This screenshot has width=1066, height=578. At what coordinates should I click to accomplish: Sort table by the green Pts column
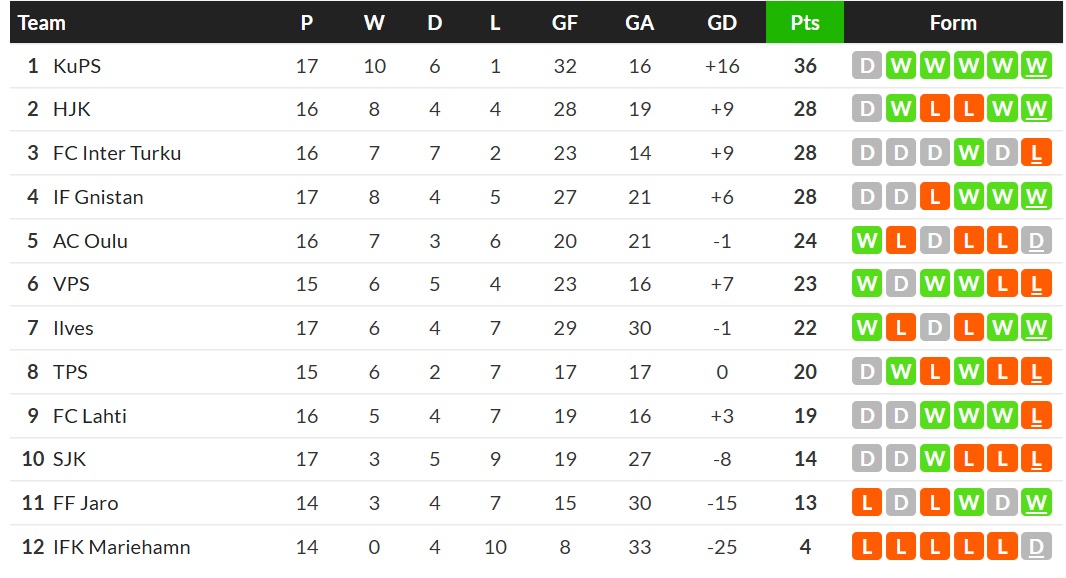point(805,22)
